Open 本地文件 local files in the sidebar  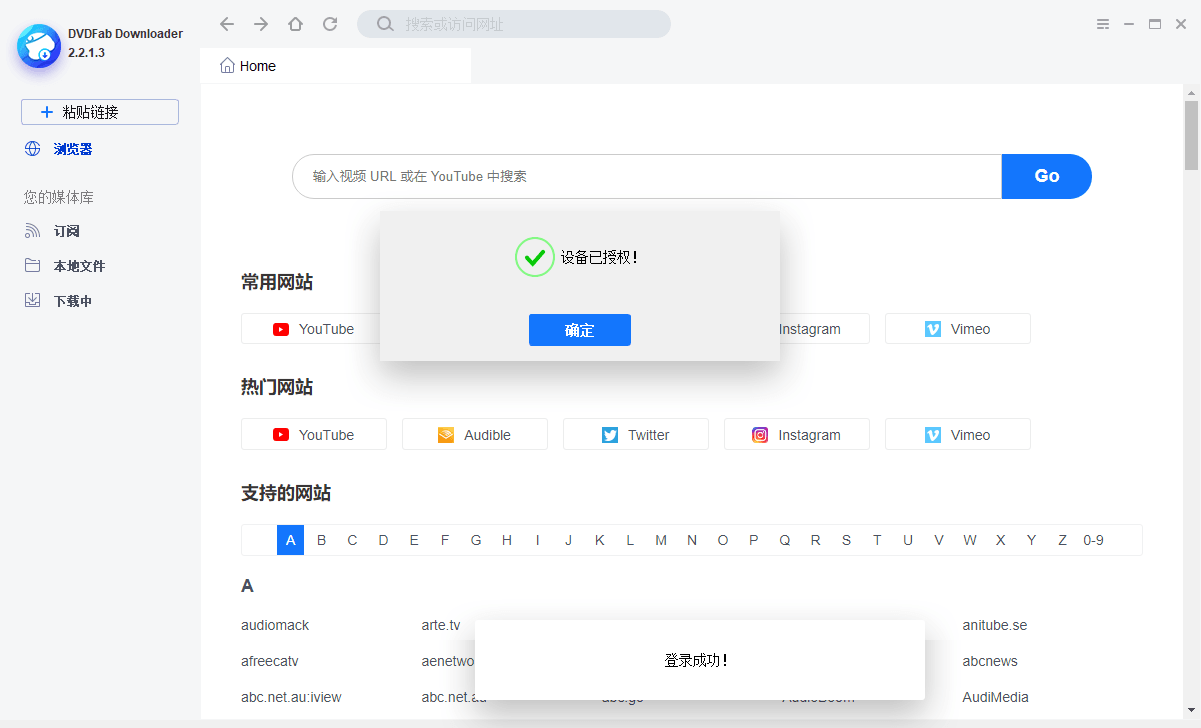click(78, 266)
